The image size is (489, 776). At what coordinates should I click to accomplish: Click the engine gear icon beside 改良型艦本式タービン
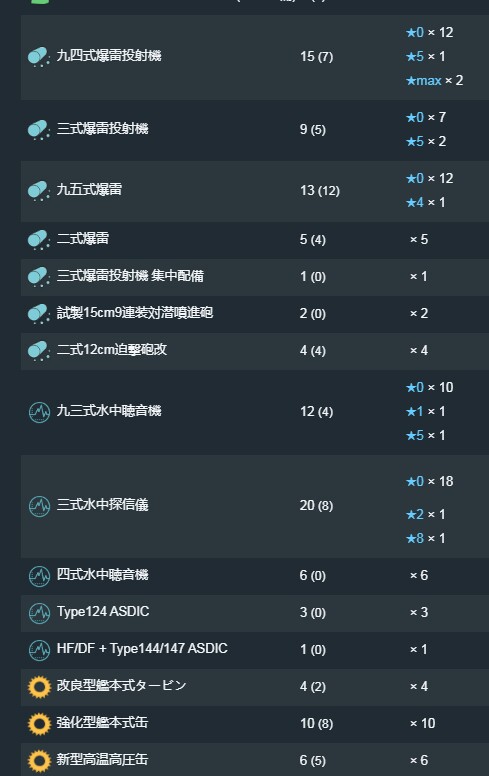pyautogui.click(x=39, y=686)
